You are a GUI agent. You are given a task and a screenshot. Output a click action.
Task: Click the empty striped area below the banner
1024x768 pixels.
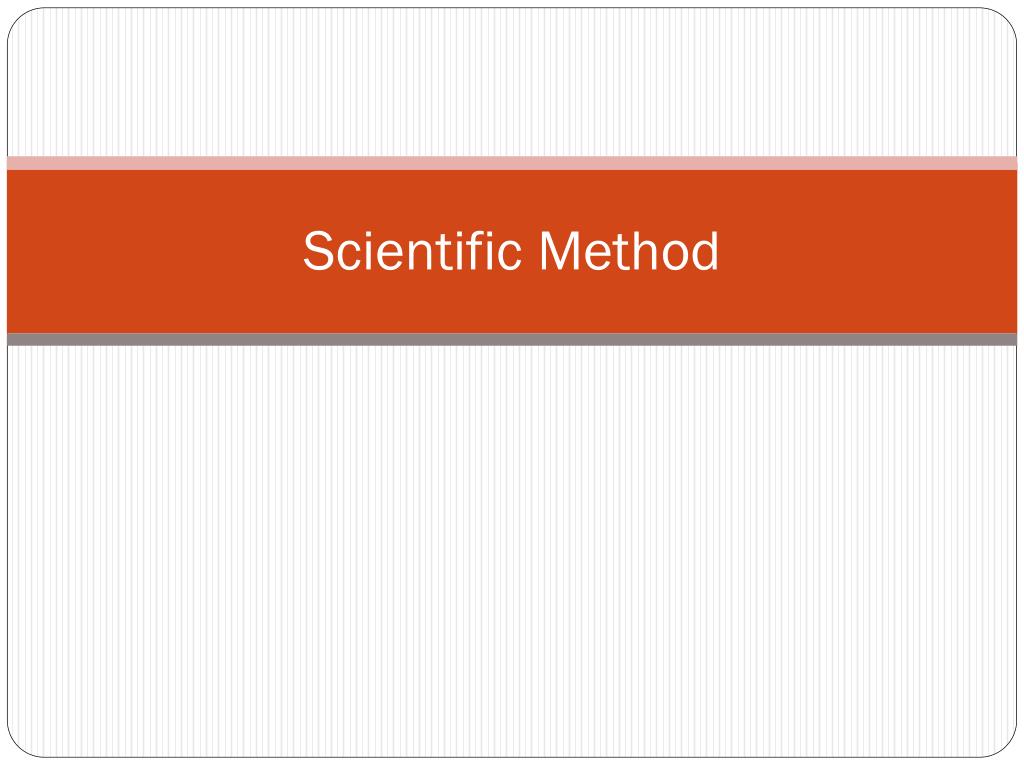(512, 550)
